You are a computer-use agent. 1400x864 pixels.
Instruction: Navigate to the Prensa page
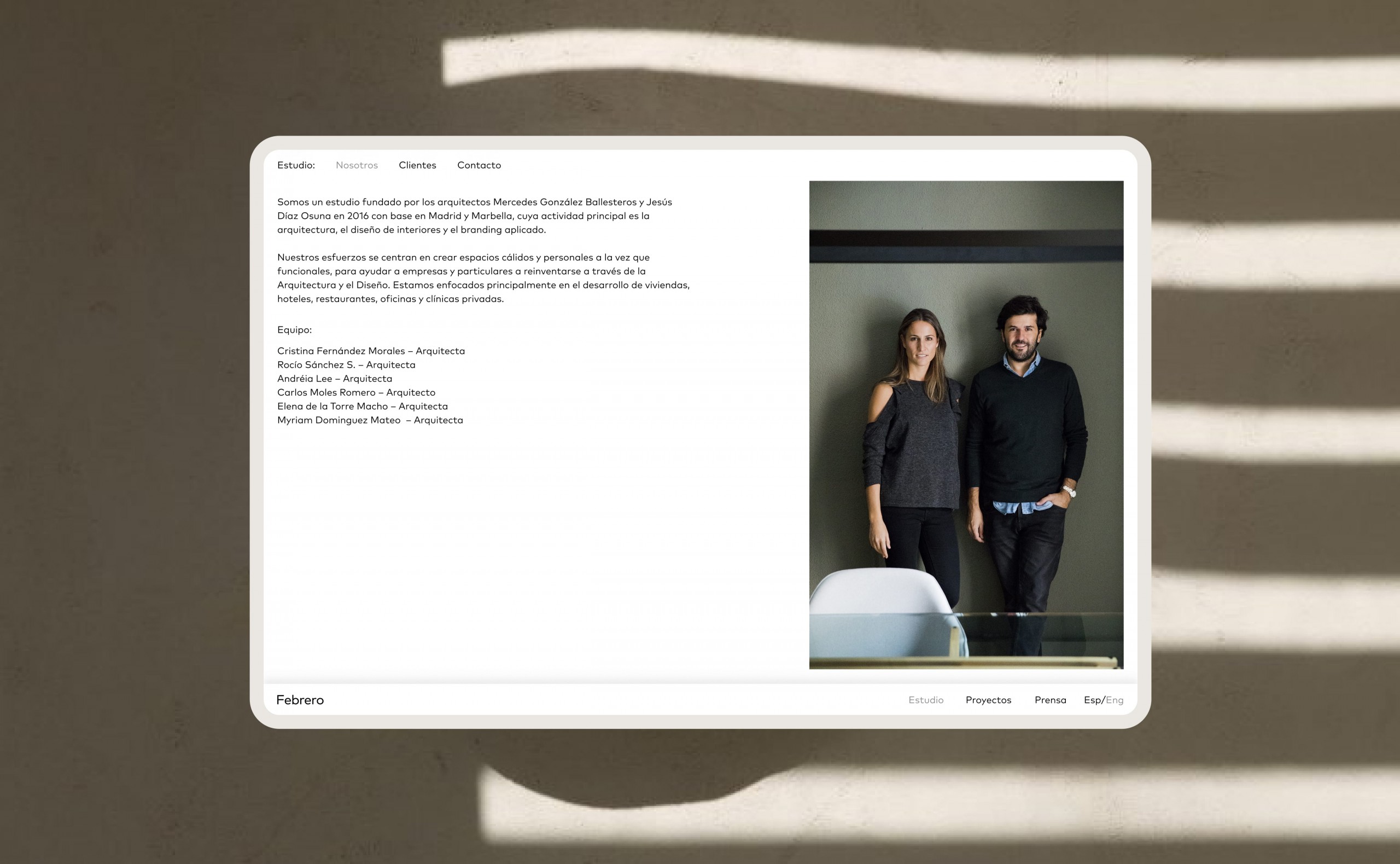(1050, 700)
